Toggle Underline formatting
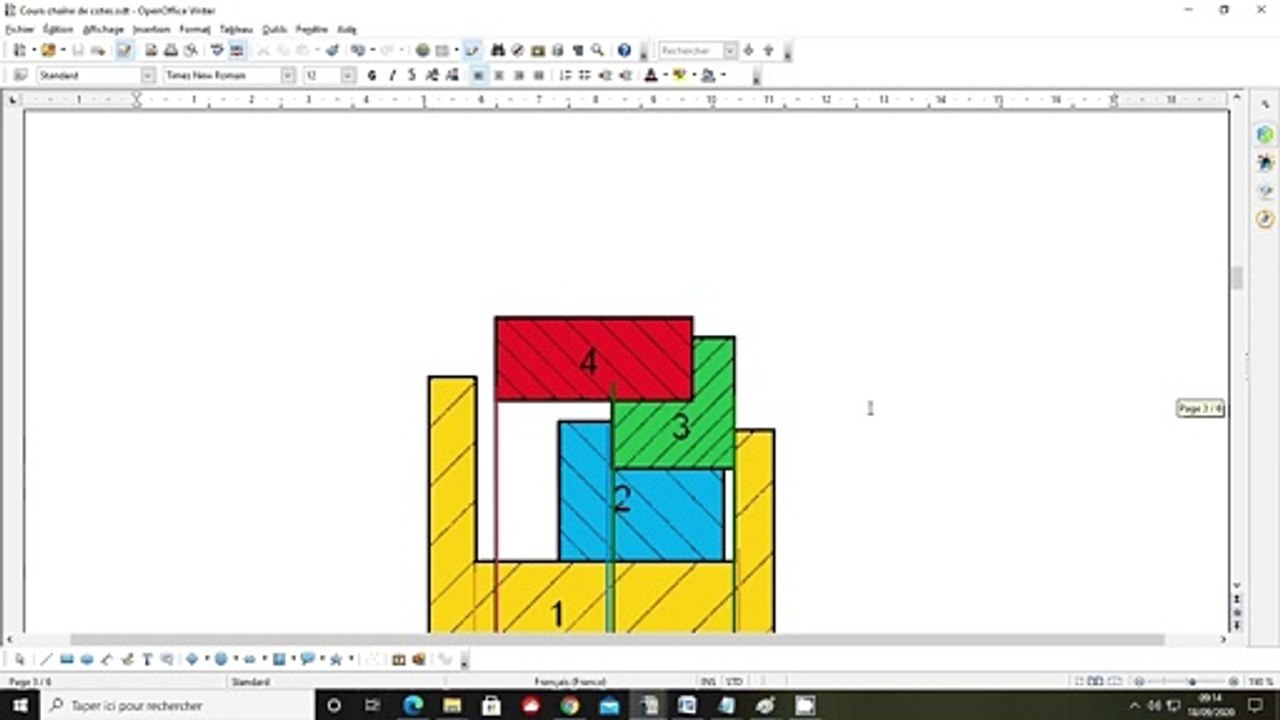This screenshot has height=720, width=1280. [x=411, y=75]
